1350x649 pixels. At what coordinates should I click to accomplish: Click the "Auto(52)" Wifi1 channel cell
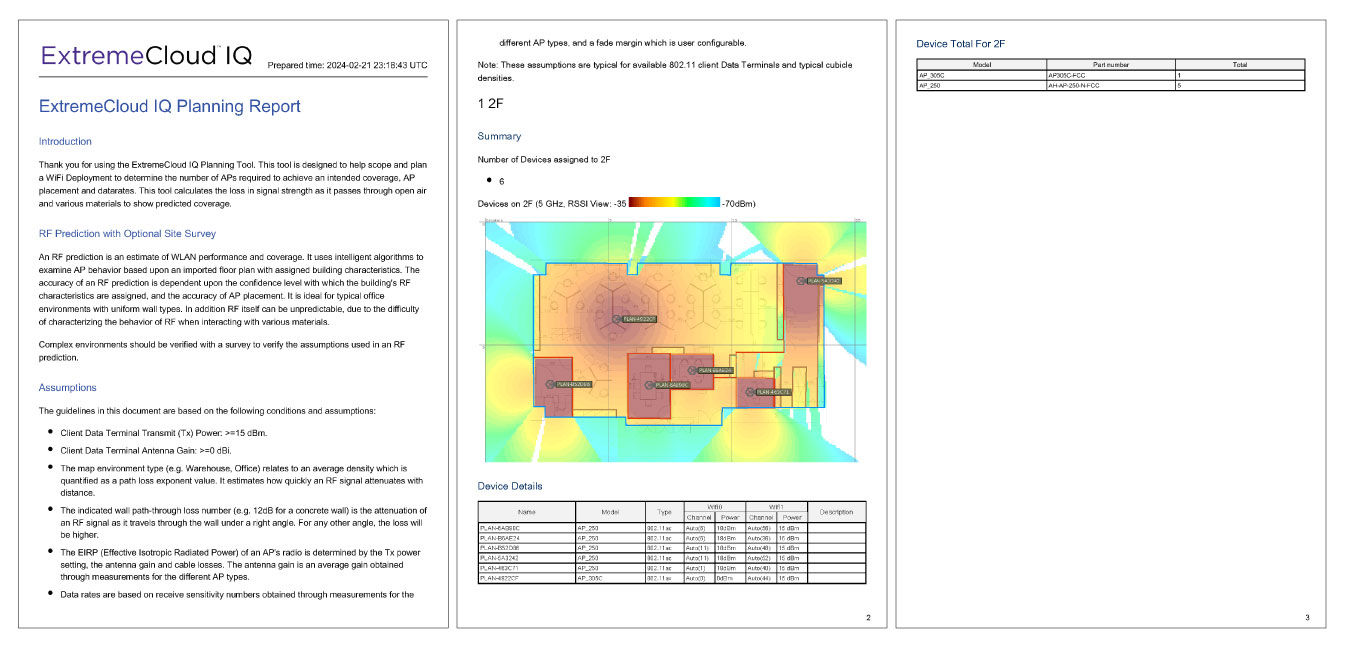coord(763,558)
